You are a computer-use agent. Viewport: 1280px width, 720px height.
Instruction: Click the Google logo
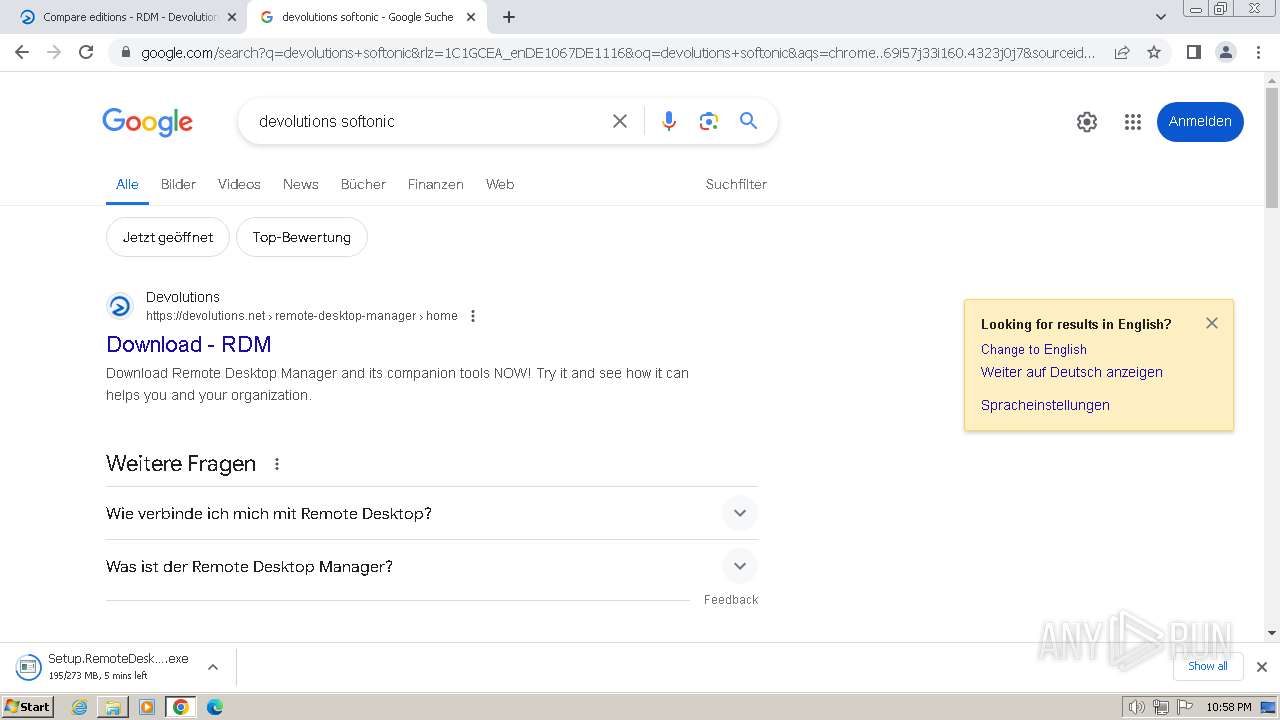147,122
